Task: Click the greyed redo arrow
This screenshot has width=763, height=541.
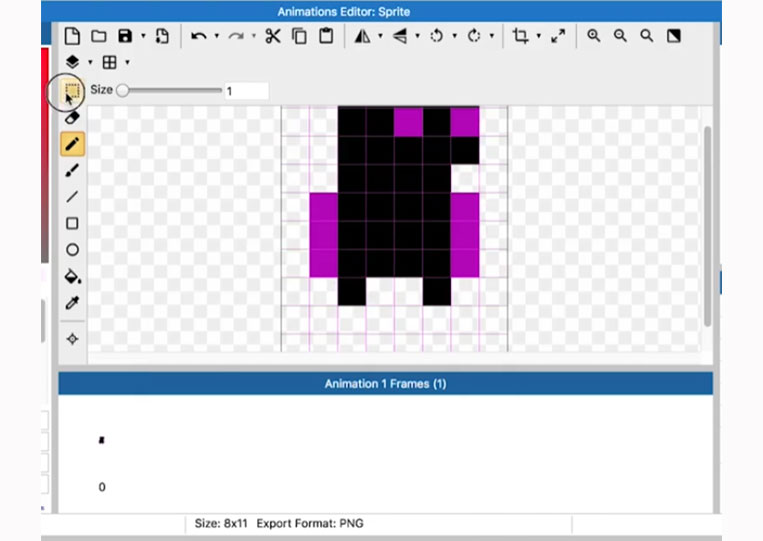Action: point(236,36)
